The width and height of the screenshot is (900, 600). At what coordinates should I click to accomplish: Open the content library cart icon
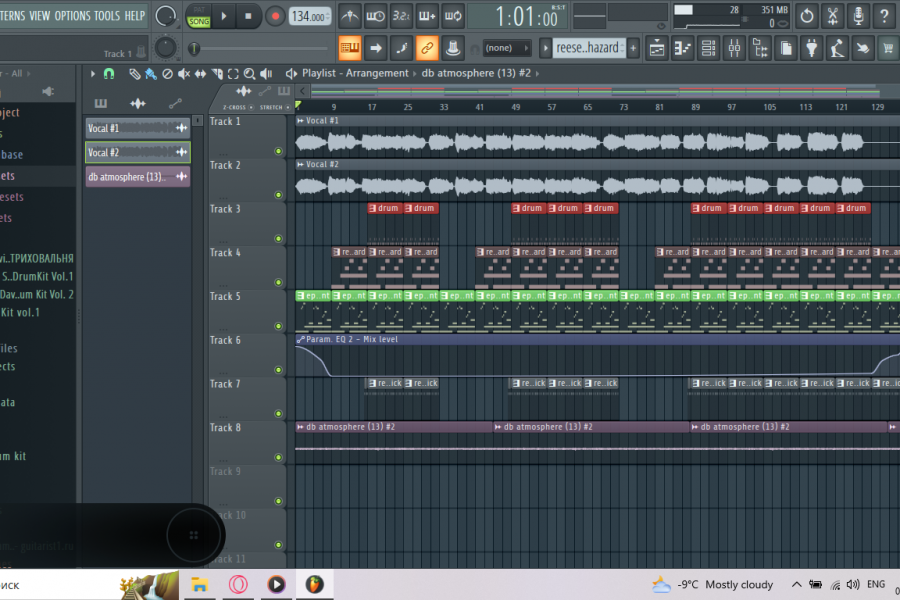[x=888, y=48]
